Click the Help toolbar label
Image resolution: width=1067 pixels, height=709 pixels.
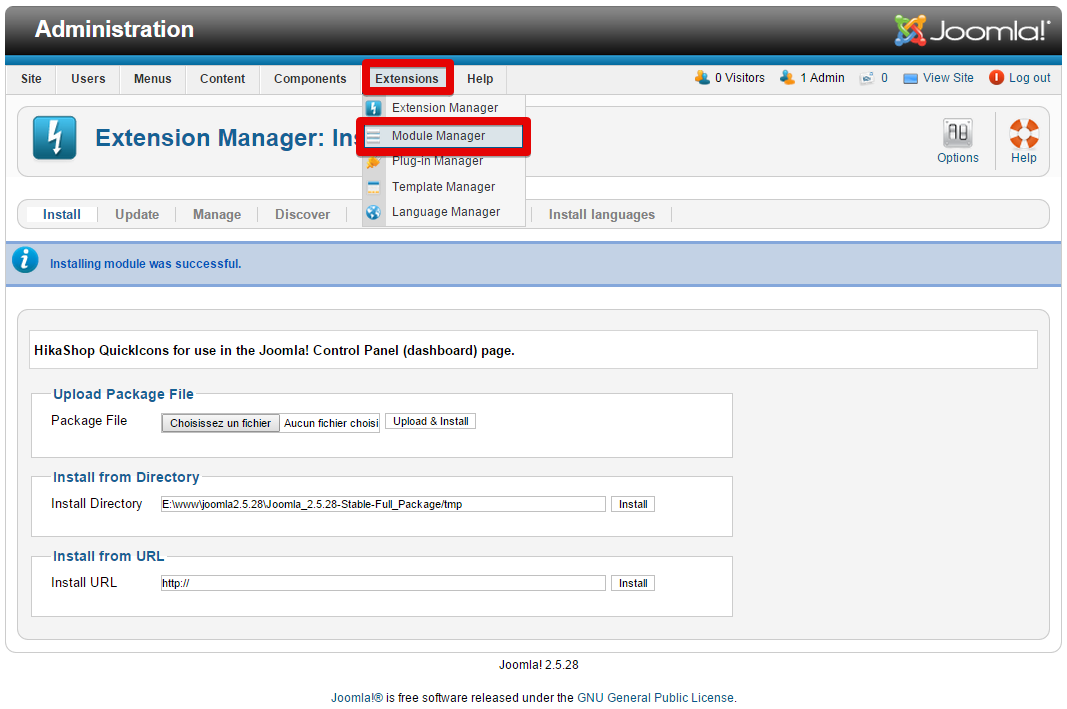[1023, 158]
